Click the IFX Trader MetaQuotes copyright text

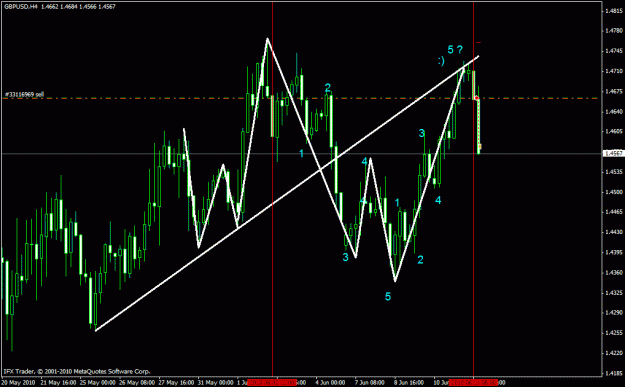click(77, 371)
